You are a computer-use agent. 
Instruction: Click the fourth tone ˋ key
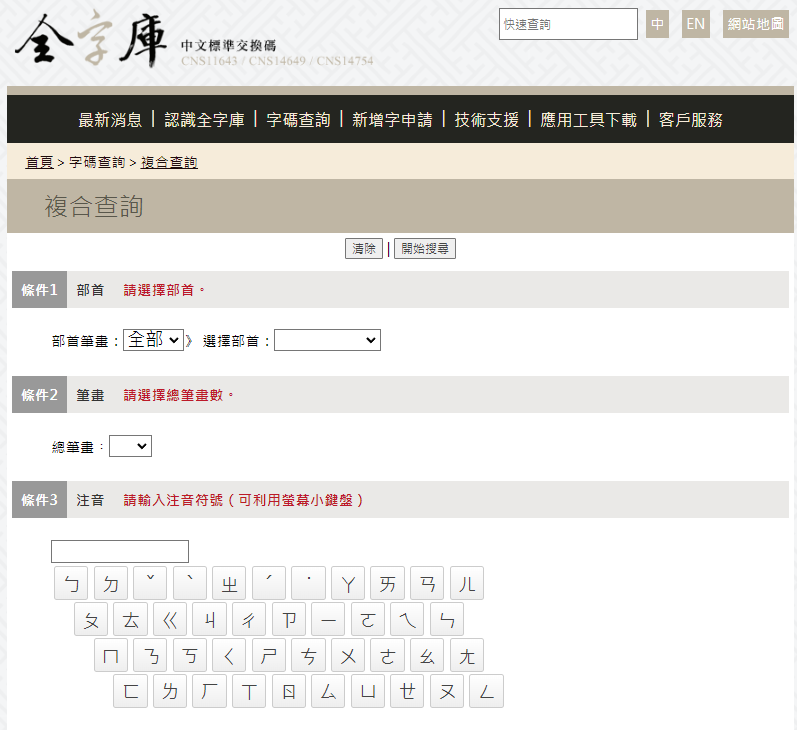click(x=190, y=583)
